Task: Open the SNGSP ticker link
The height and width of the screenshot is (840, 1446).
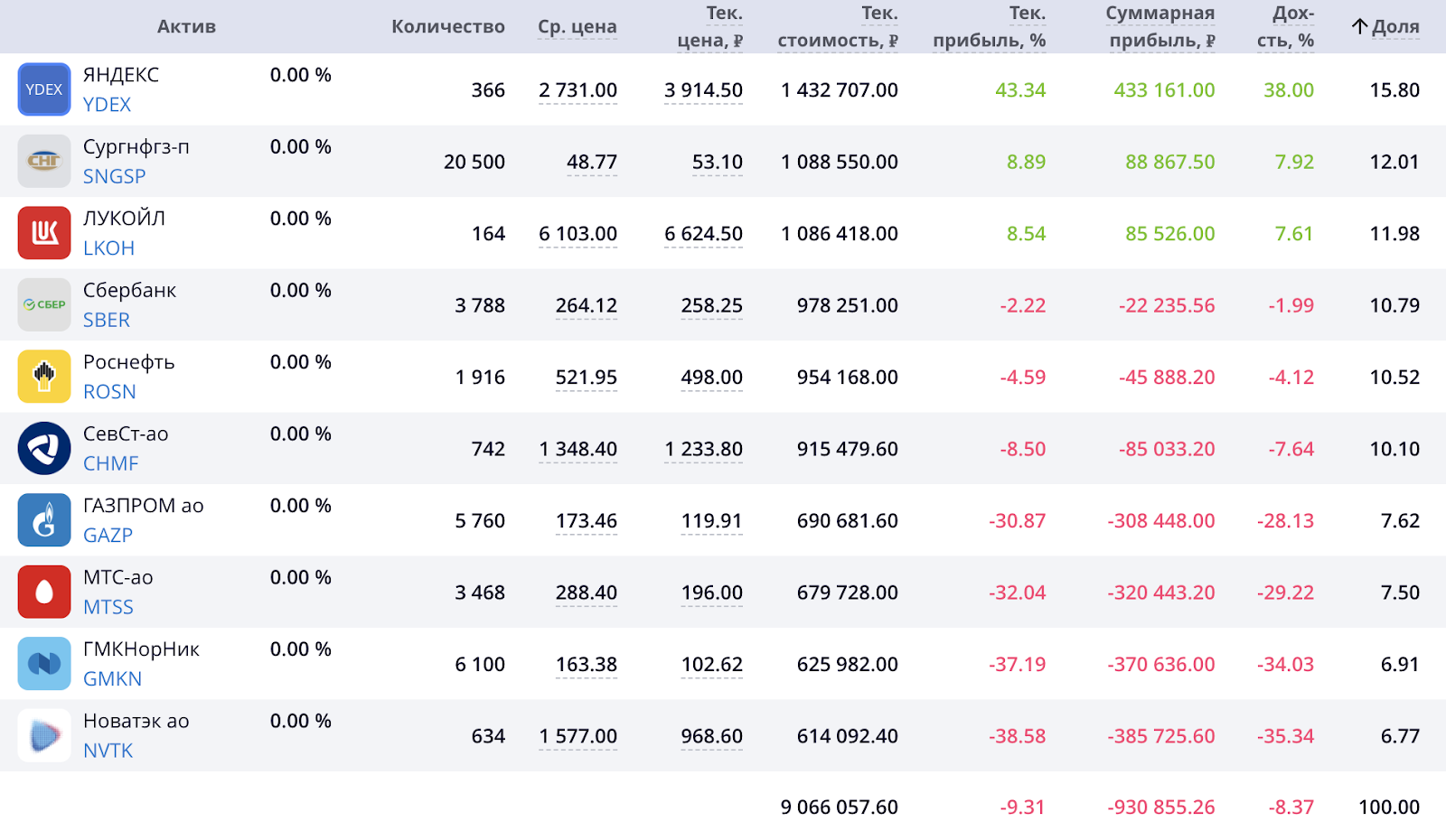Action: 114,176
